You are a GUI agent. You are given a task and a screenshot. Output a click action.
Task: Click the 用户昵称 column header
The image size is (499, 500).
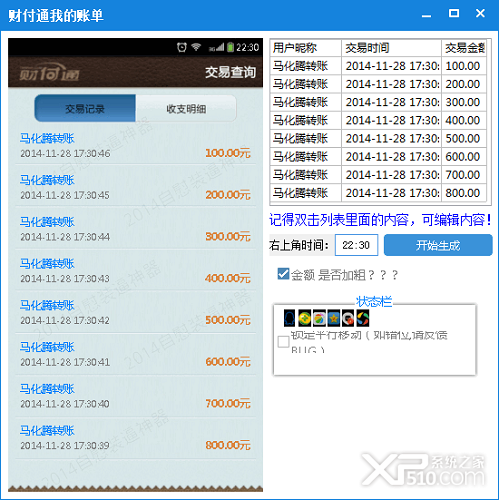(306, 48)
